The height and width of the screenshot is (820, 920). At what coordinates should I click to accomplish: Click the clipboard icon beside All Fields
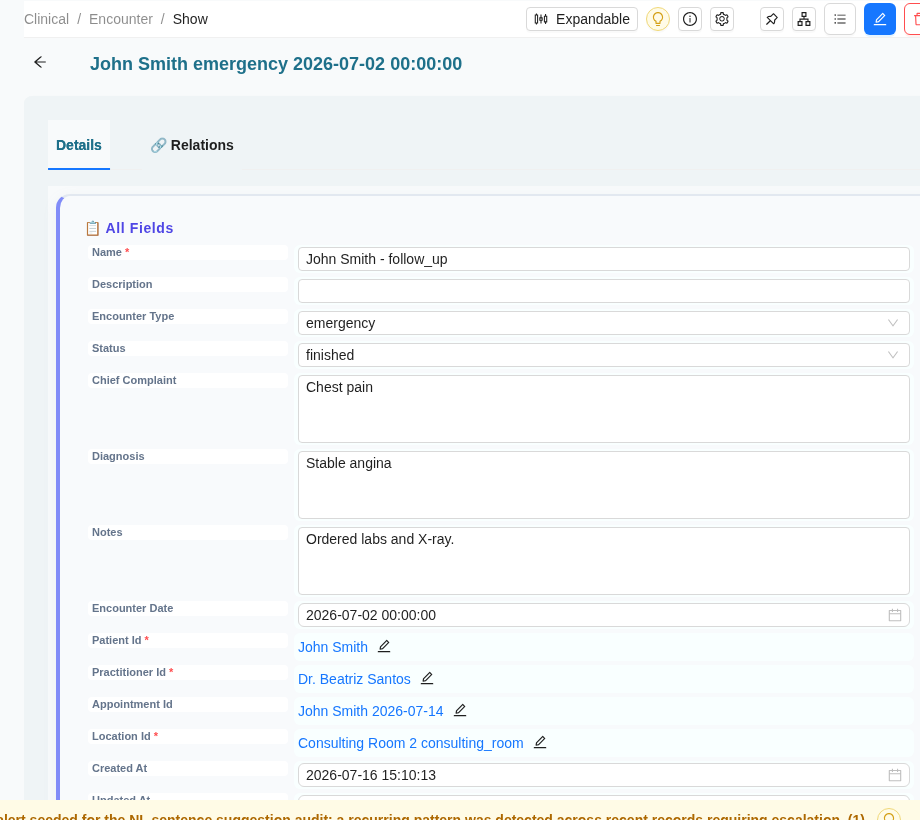click(93, 228)
